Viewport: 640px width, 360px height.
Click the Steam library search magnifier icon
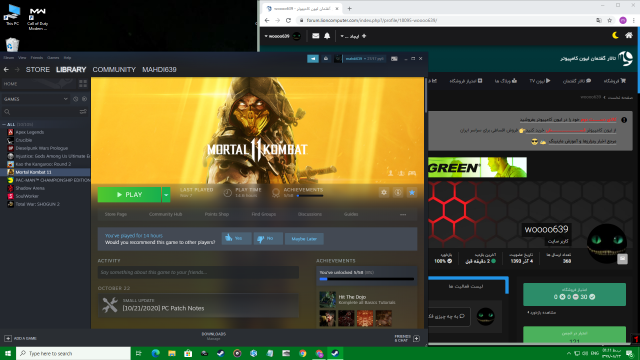[7, 112]
